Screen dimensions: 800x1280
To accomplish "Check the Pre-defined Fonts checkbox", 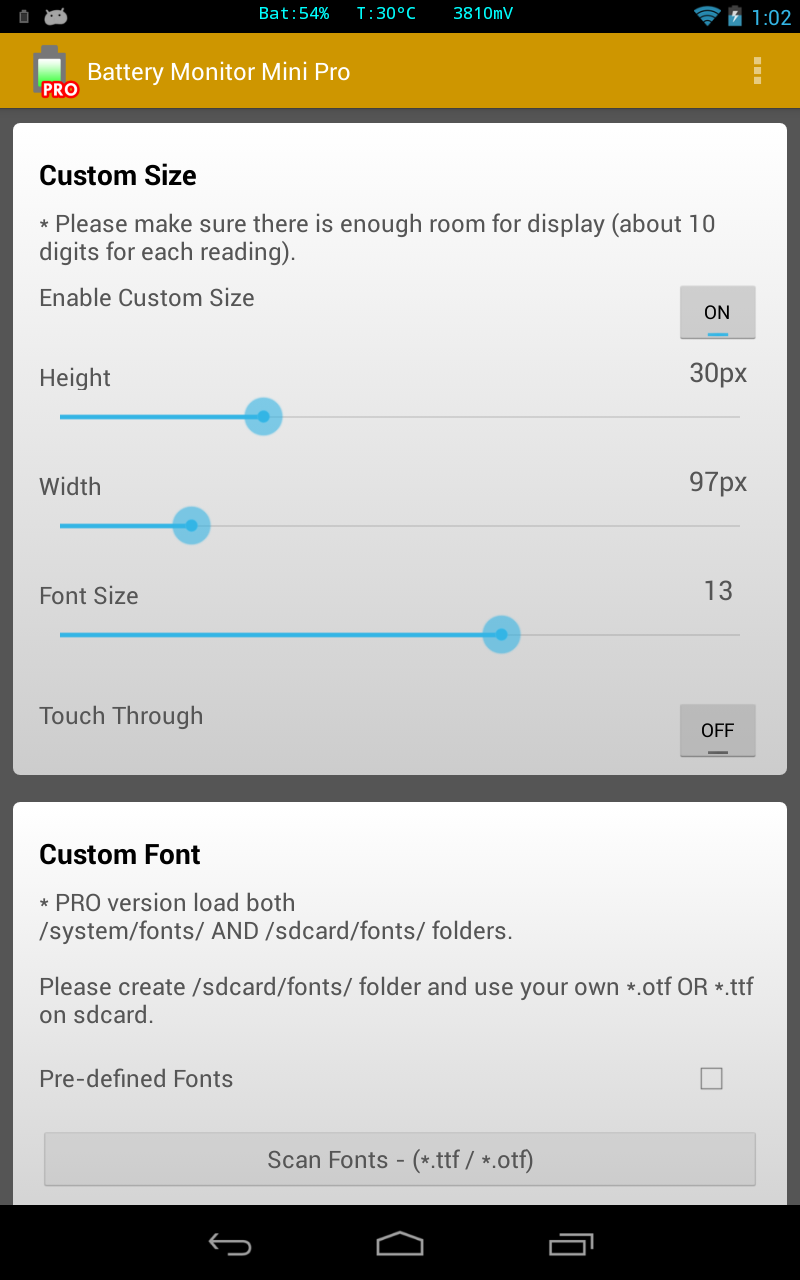I will [x=711, y=1078].
